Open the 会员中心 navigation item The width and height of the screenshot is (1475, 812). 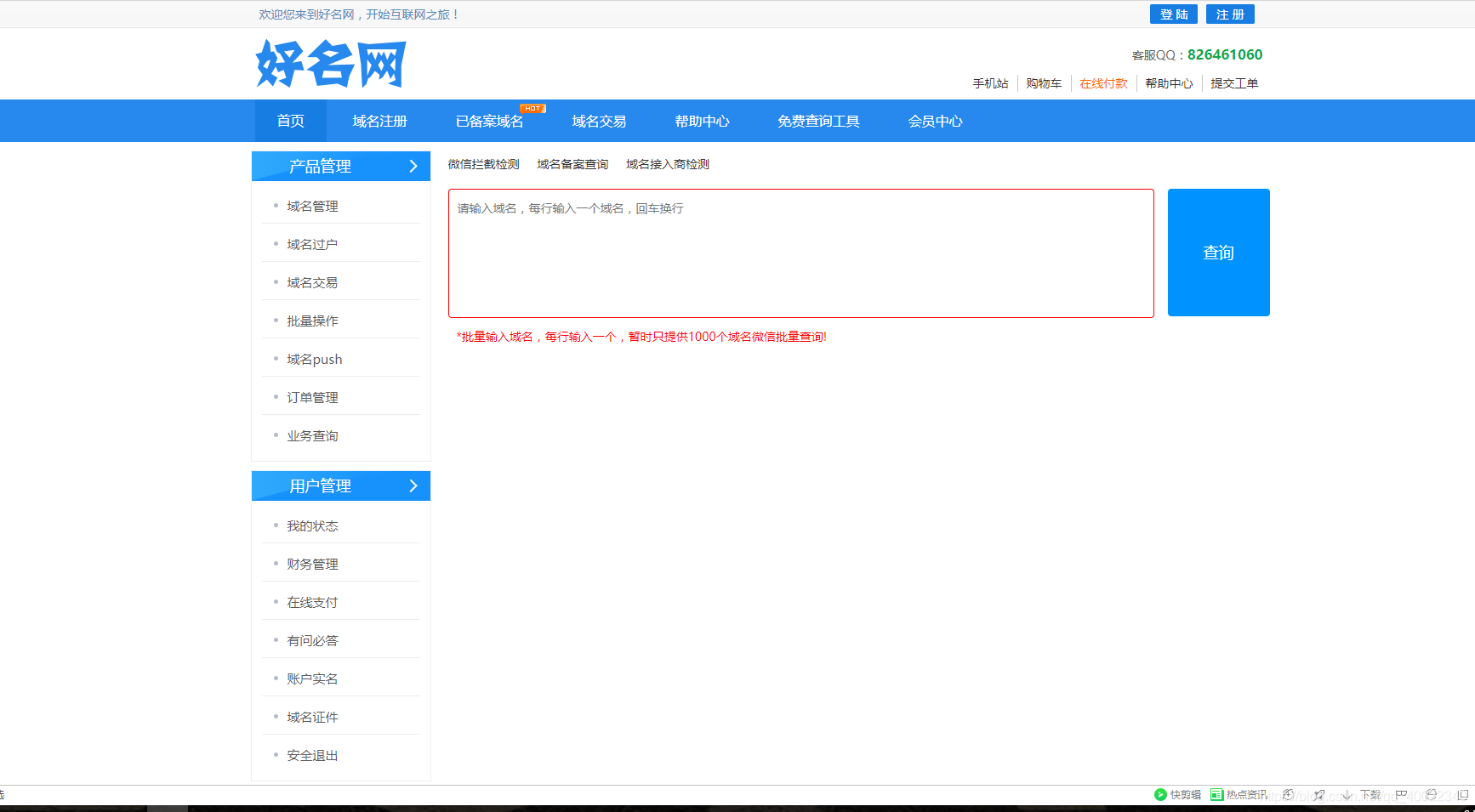pyautogui.click(x=936, y=121)
